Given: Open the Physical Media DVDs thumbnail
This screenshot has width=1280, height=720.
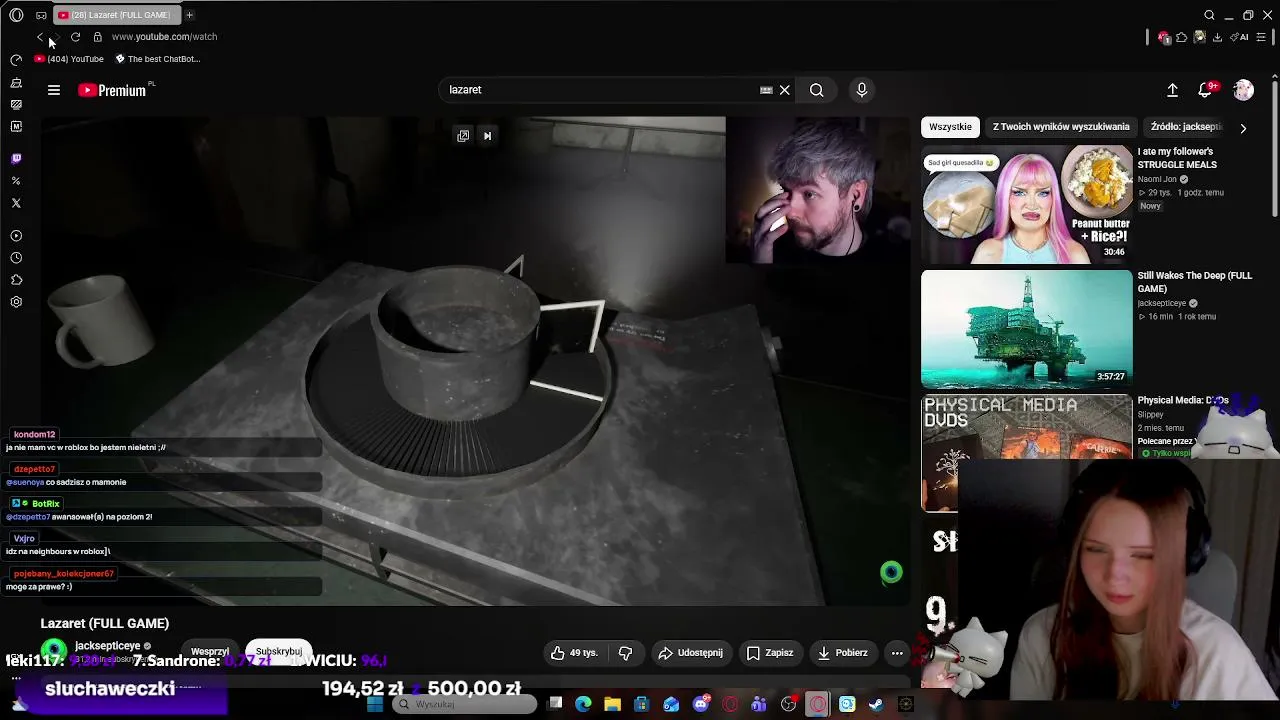Looking at the screenshot, I should tap(1027, 453).
